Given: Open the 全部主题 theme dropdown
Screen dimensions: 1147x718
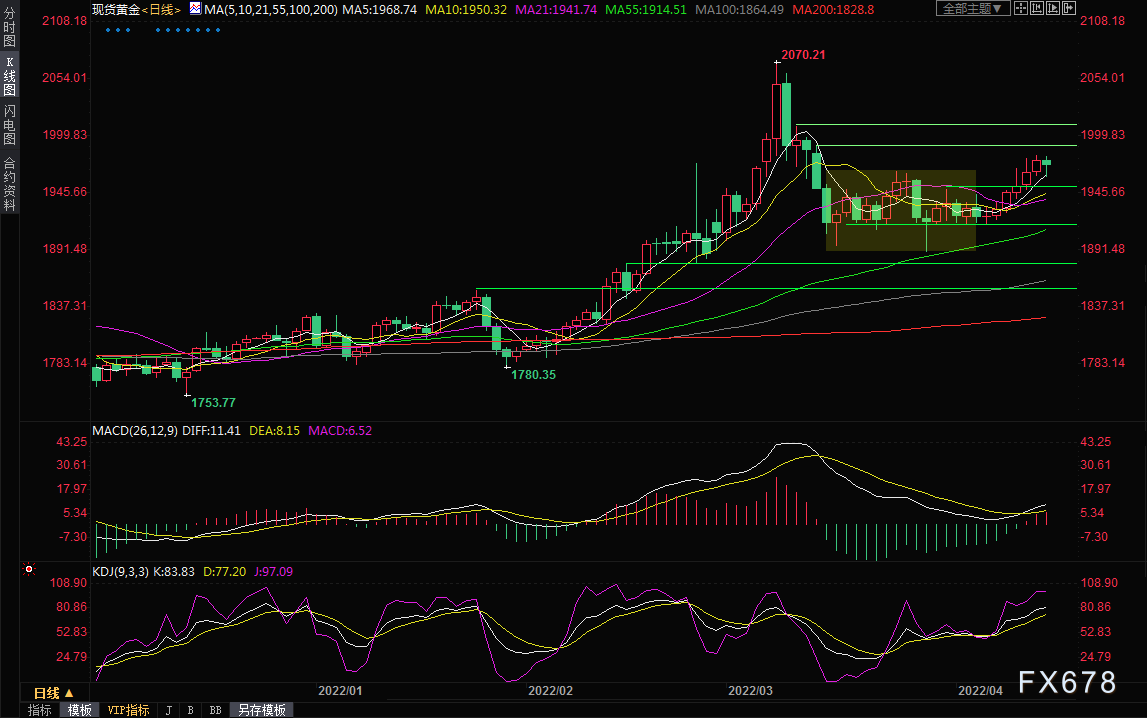Looking at the screenshot, I should tap(973, 8).
